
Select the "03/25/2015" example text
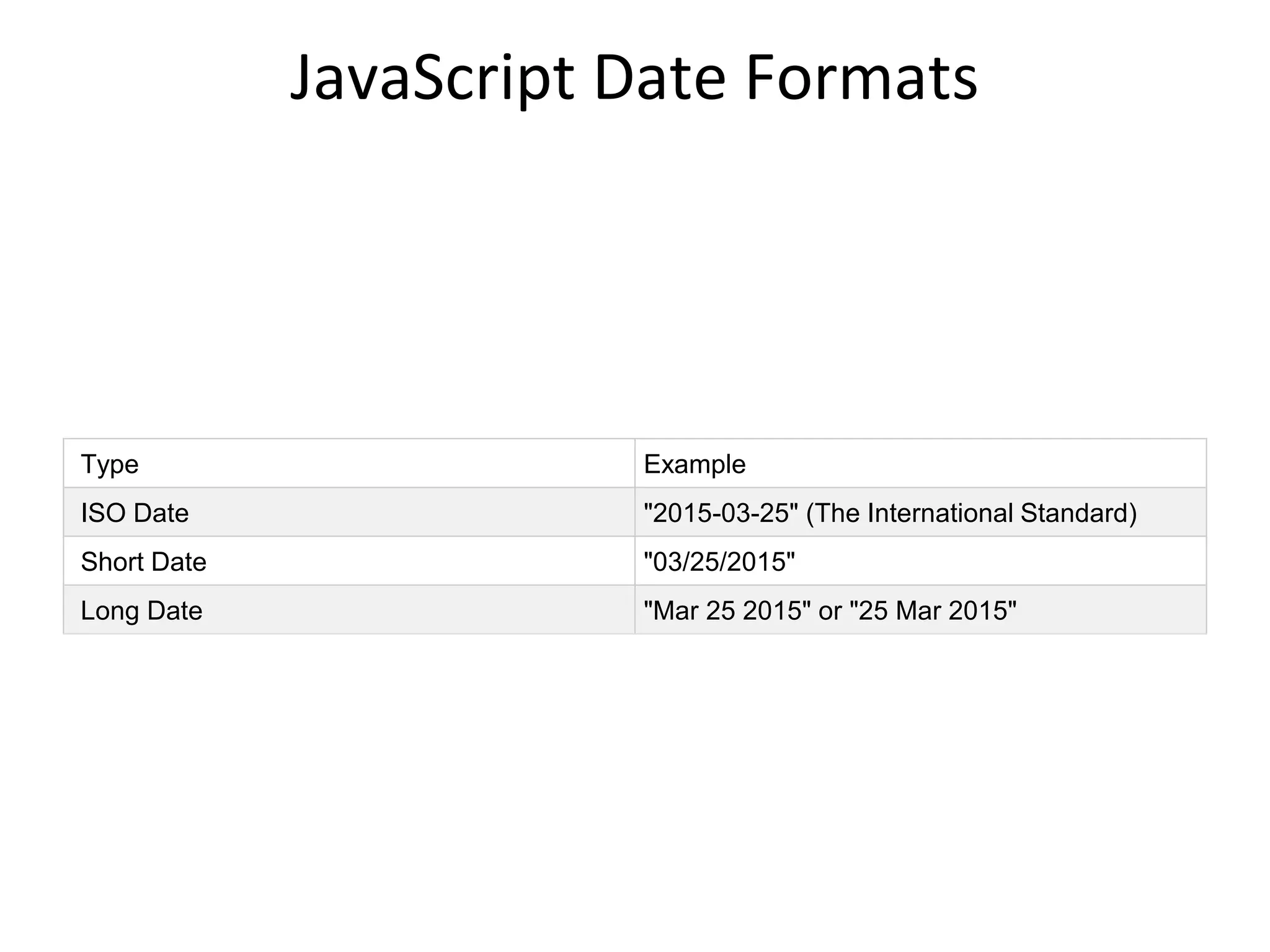click(x=719, y=562)
